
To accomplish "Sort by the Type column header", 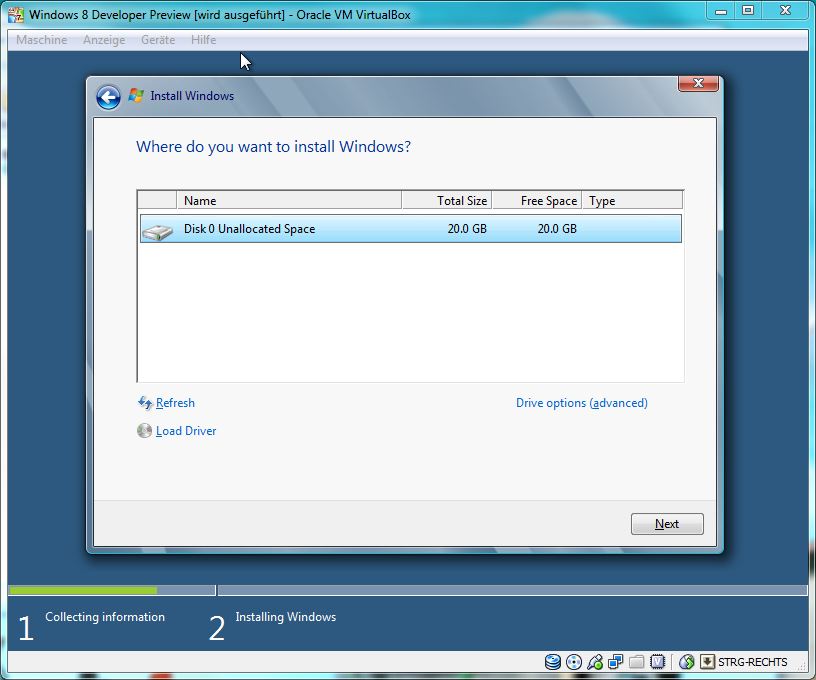I will 632,200.
